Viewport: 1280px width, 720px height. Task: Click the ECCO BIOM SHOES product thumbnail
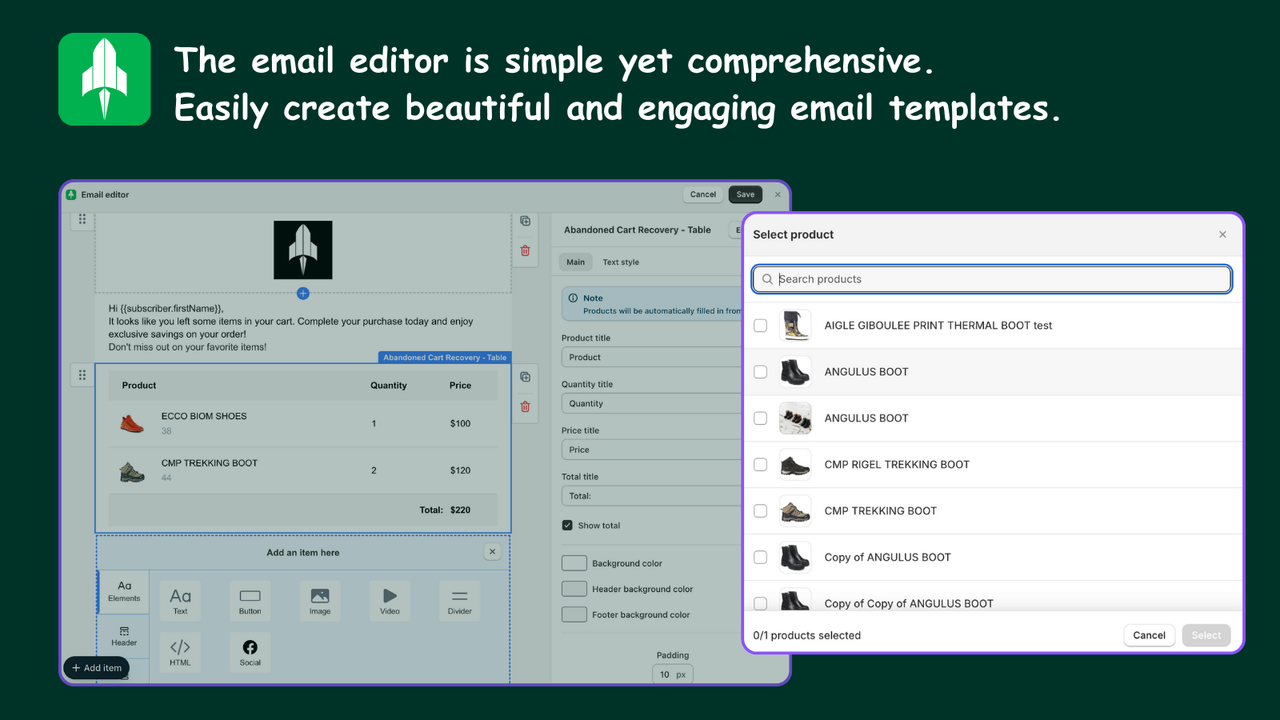pyautogui.click(x=132, y=423)
